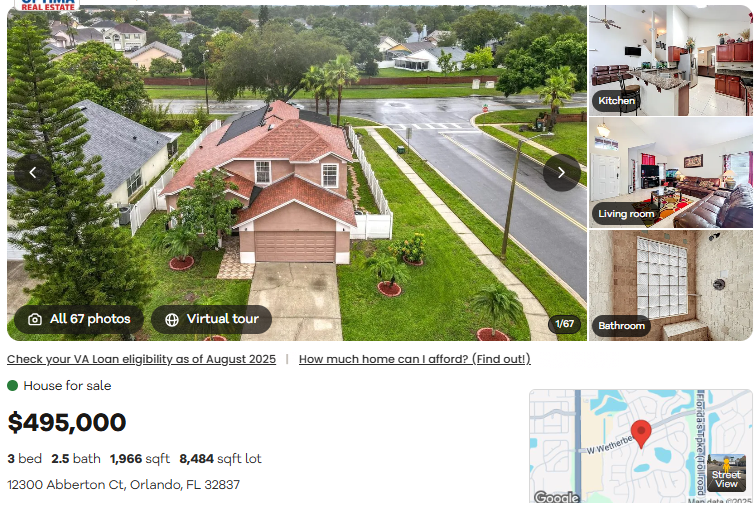The image size is (755, 506).
Task: Check your VA Loan eligibility link
Action: (142, 359)
